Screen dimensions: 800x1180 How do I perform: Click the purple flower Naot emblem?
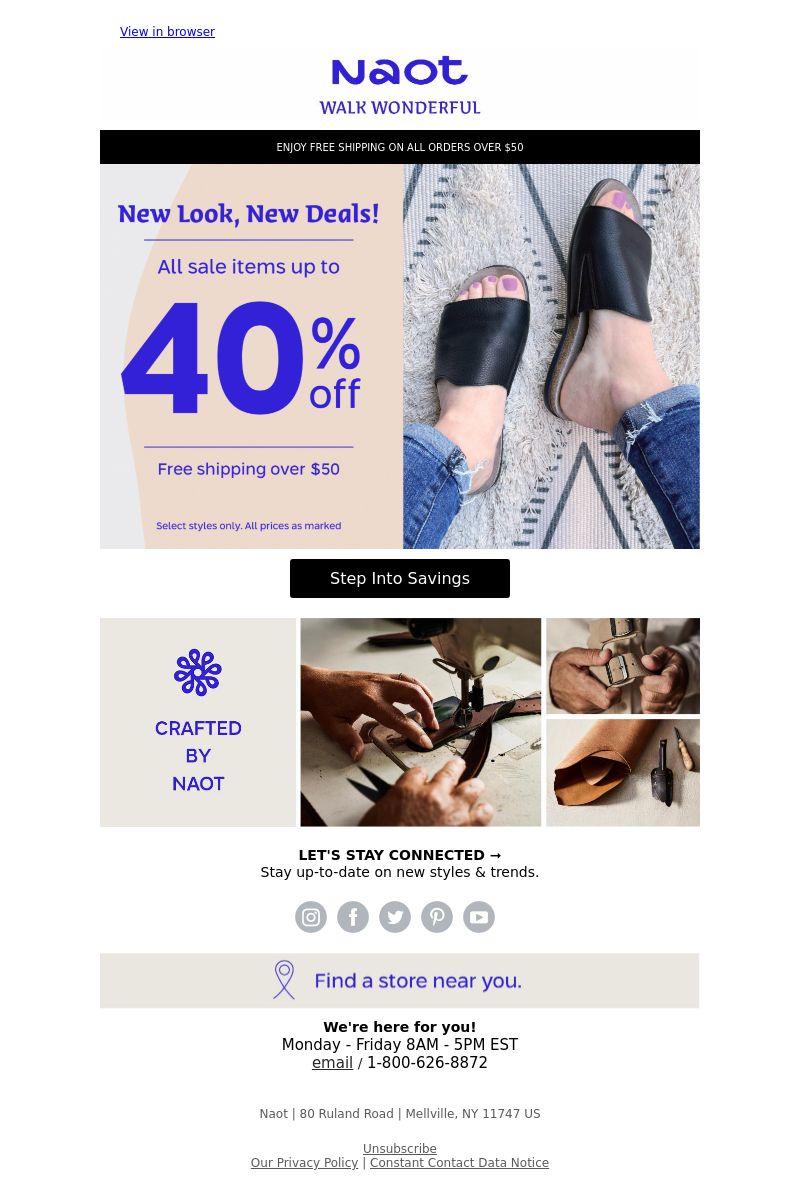198,672
